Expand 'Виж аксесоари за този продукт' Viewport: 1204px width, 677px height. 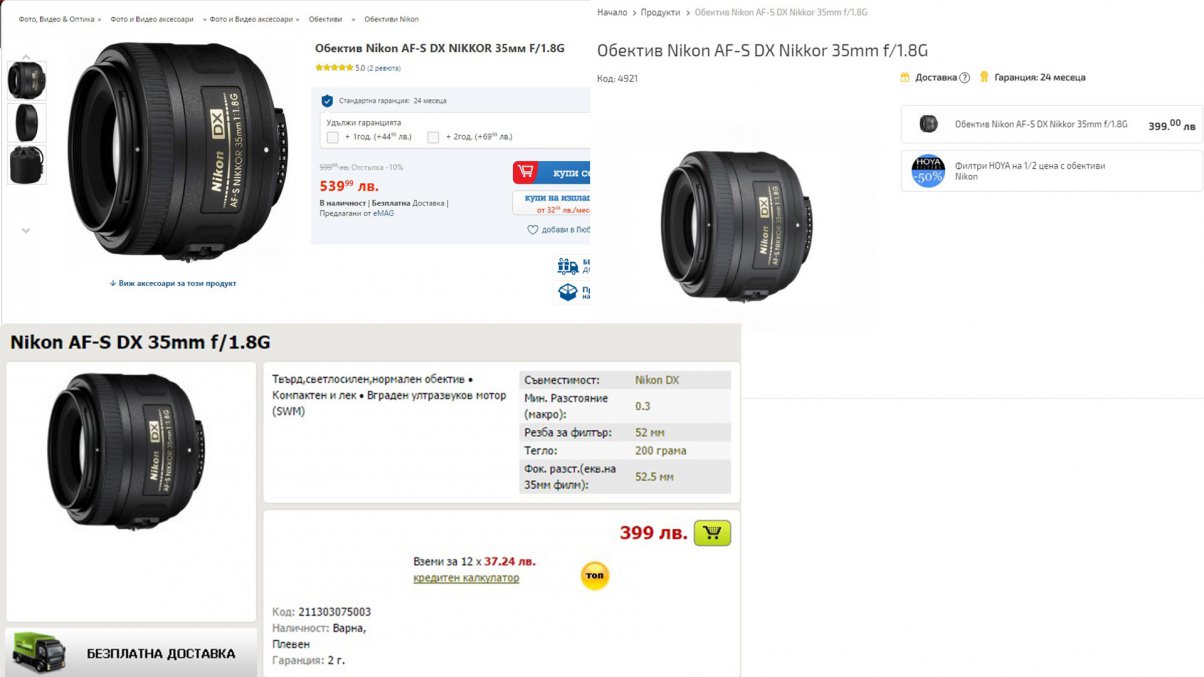coord(173,284)
